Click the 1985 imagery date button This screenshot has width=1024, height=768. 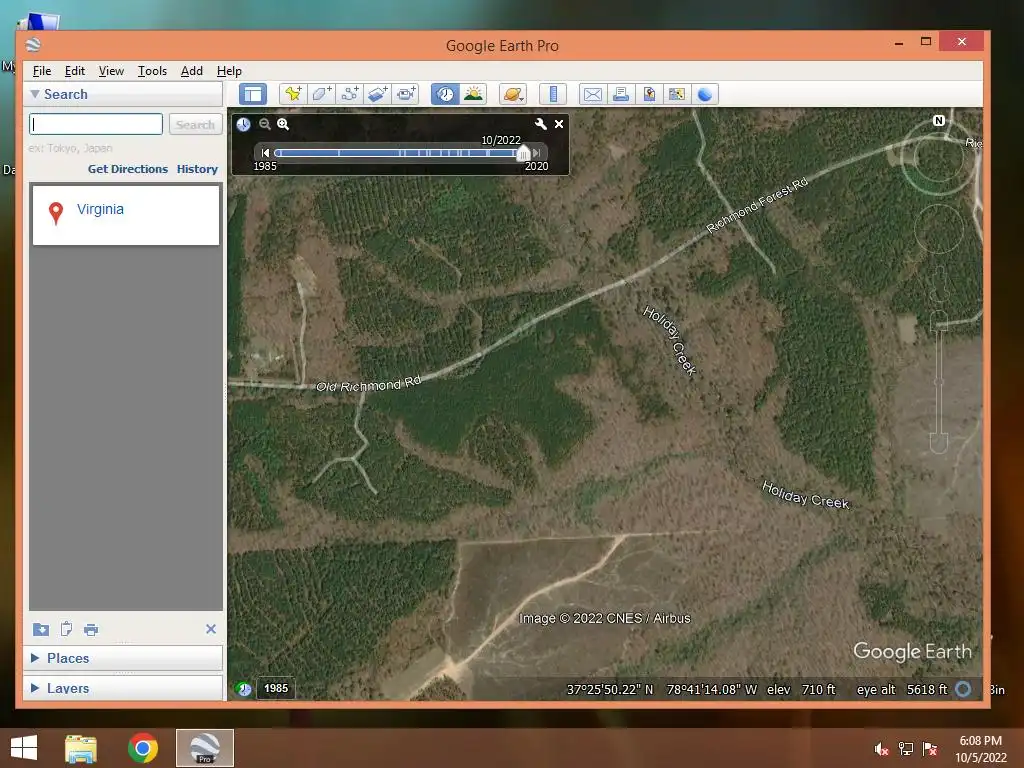point(276,688)
